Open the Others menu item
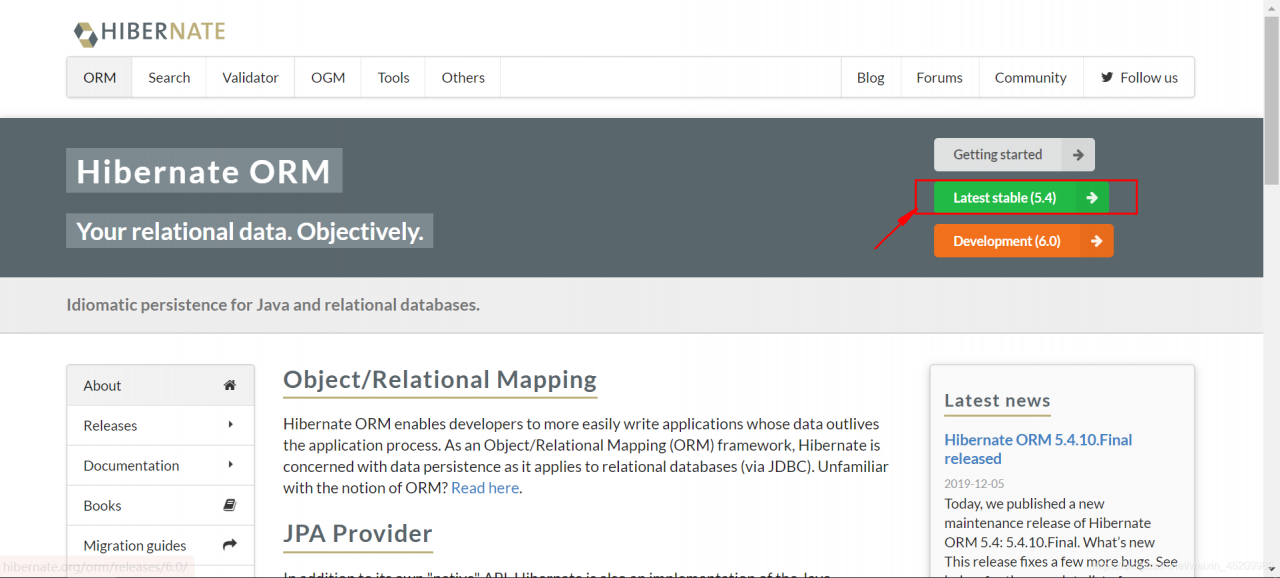 coord(463,77)
